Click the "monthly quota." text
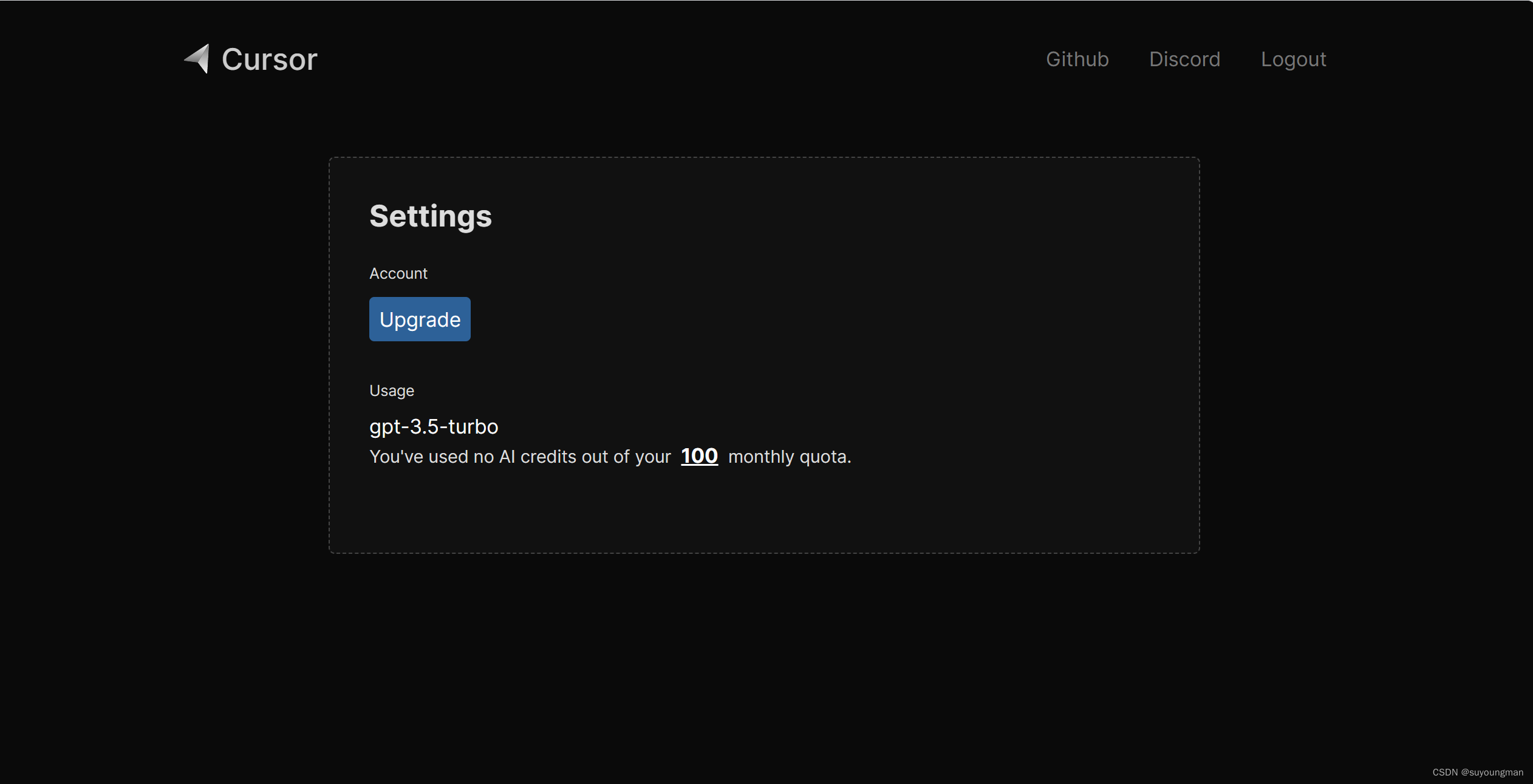Screen dimensions: 1533x784 (789, 457)
